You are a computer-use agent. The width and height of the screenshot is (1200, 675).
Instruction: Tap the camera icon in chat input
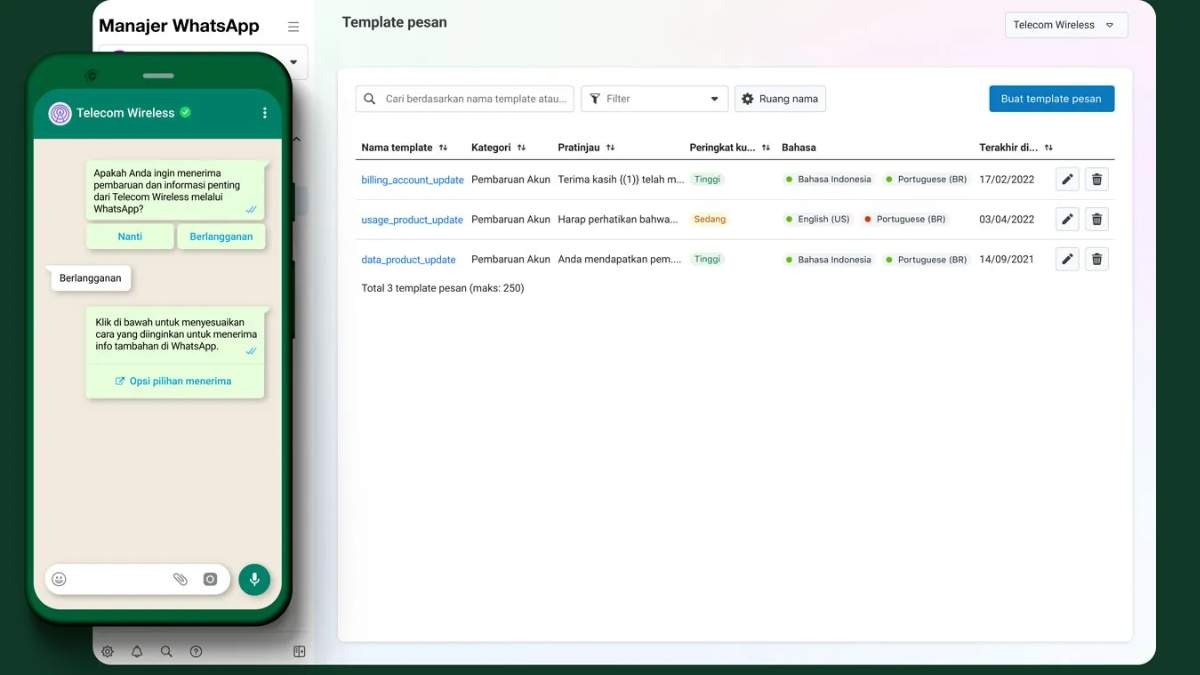210,579
